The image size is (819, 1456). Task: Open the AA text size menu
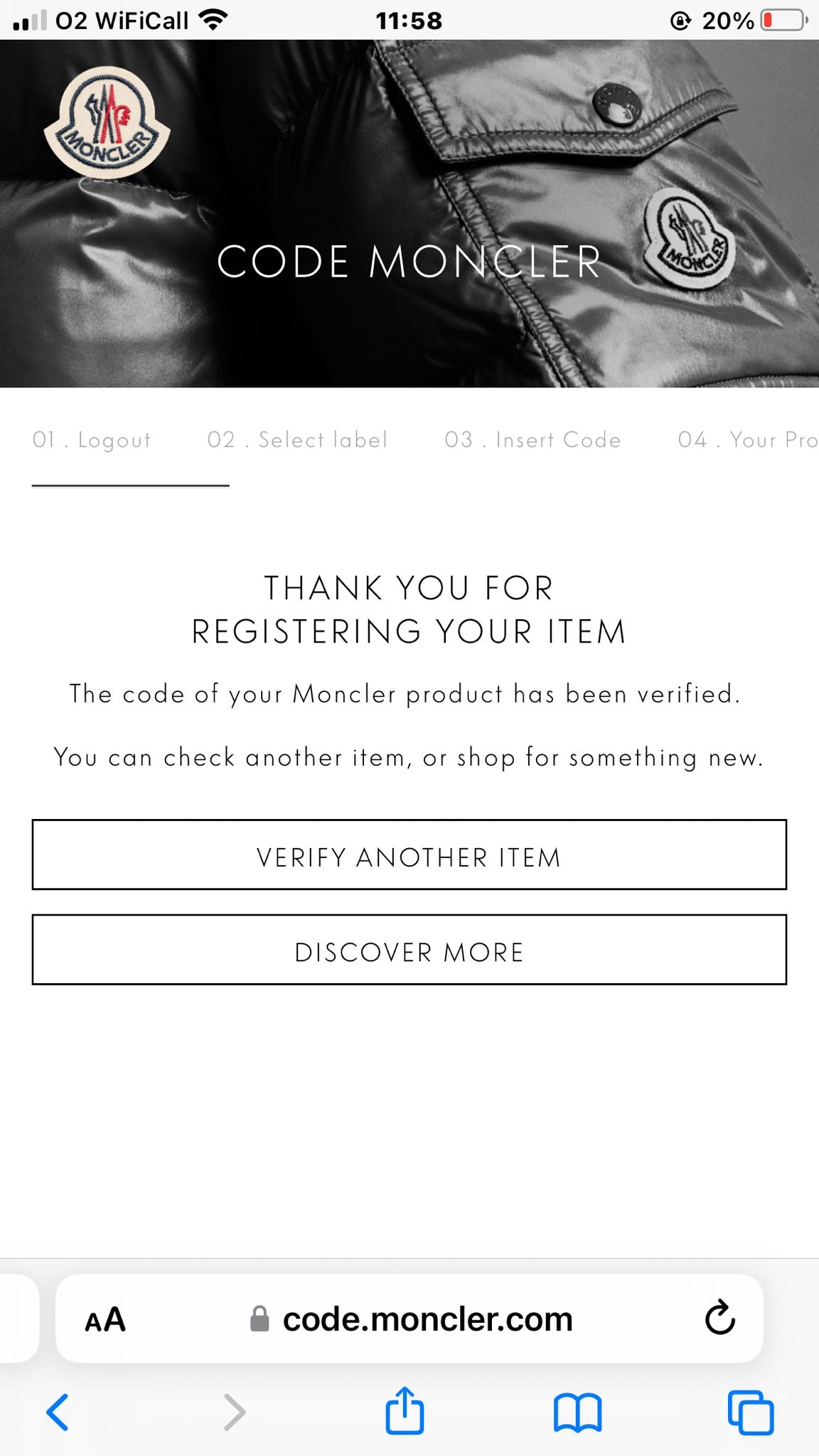pos(105,1320)
